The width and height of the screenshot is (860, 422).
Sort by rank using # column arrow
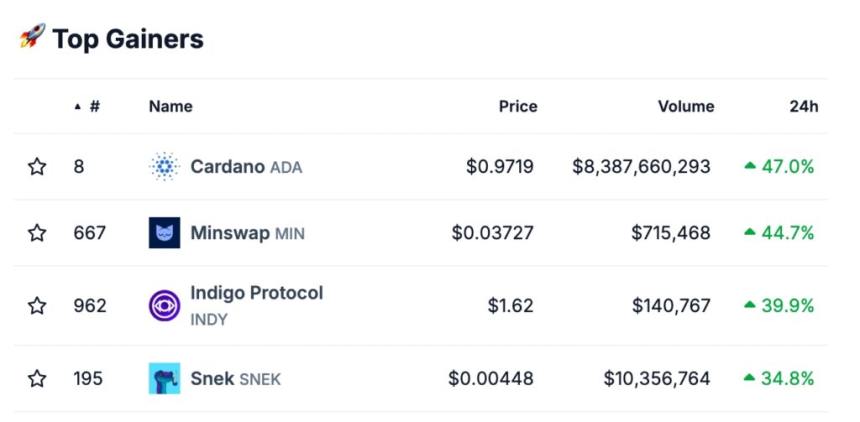(x=89, y=106)
